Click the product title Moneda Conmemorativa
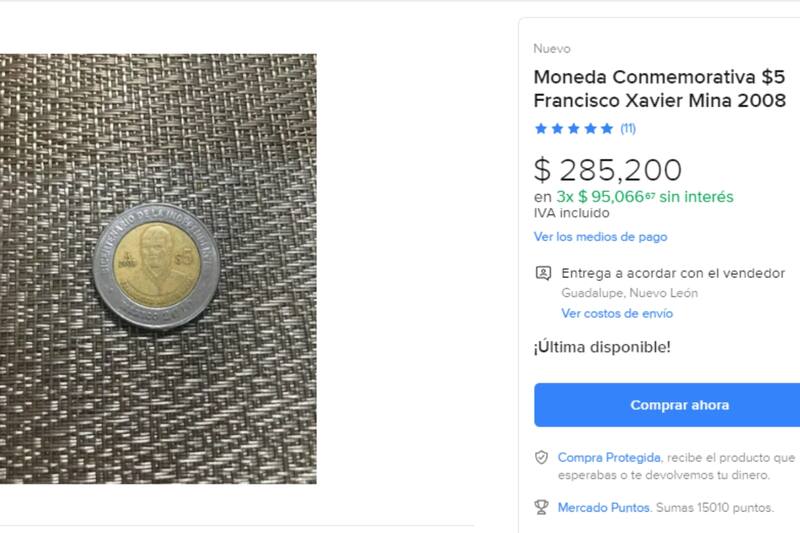The height and width of the screenshot is (533, 800). pos(660,89)
